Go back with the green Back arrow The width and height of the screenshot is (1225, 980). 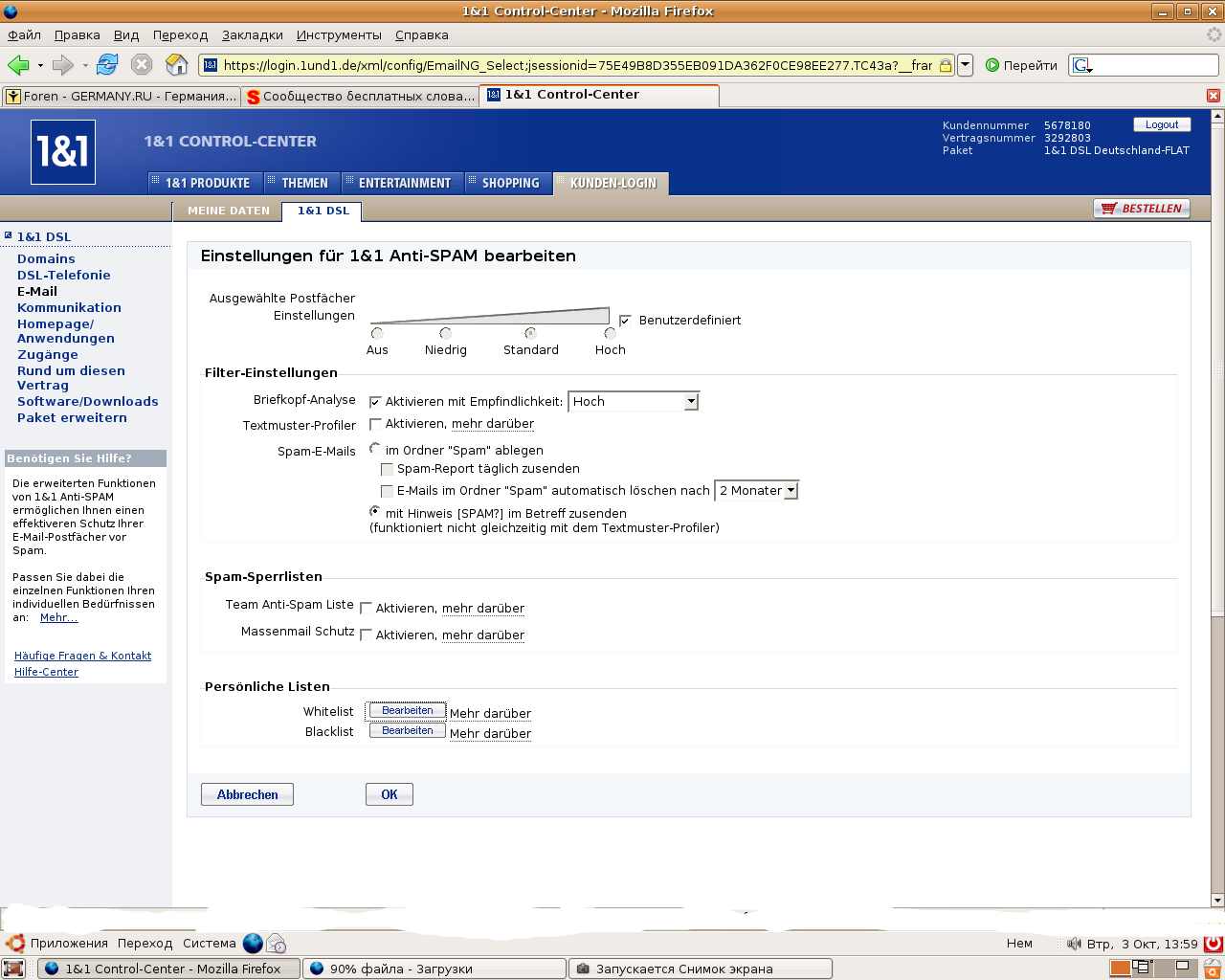pyautogui.click(x=18, y=65)
